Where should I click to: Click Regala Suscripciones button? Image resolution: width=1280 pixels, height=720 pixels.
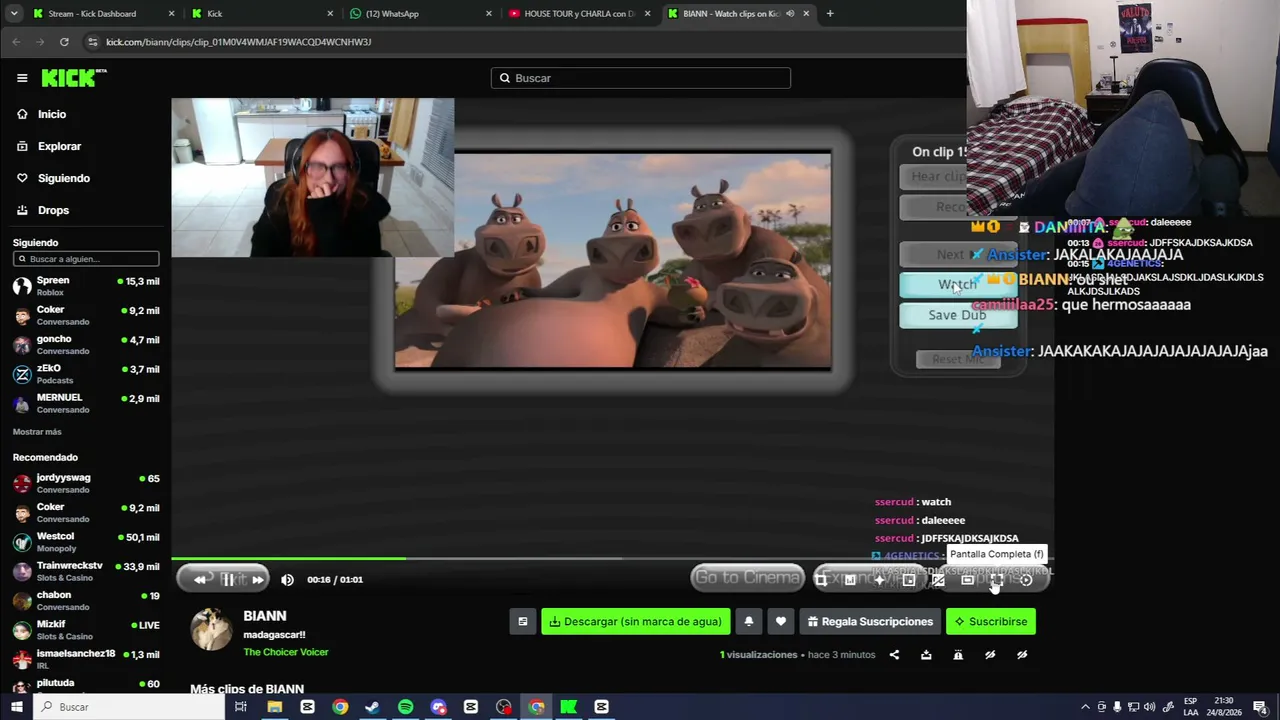click(x=869, y=621)
